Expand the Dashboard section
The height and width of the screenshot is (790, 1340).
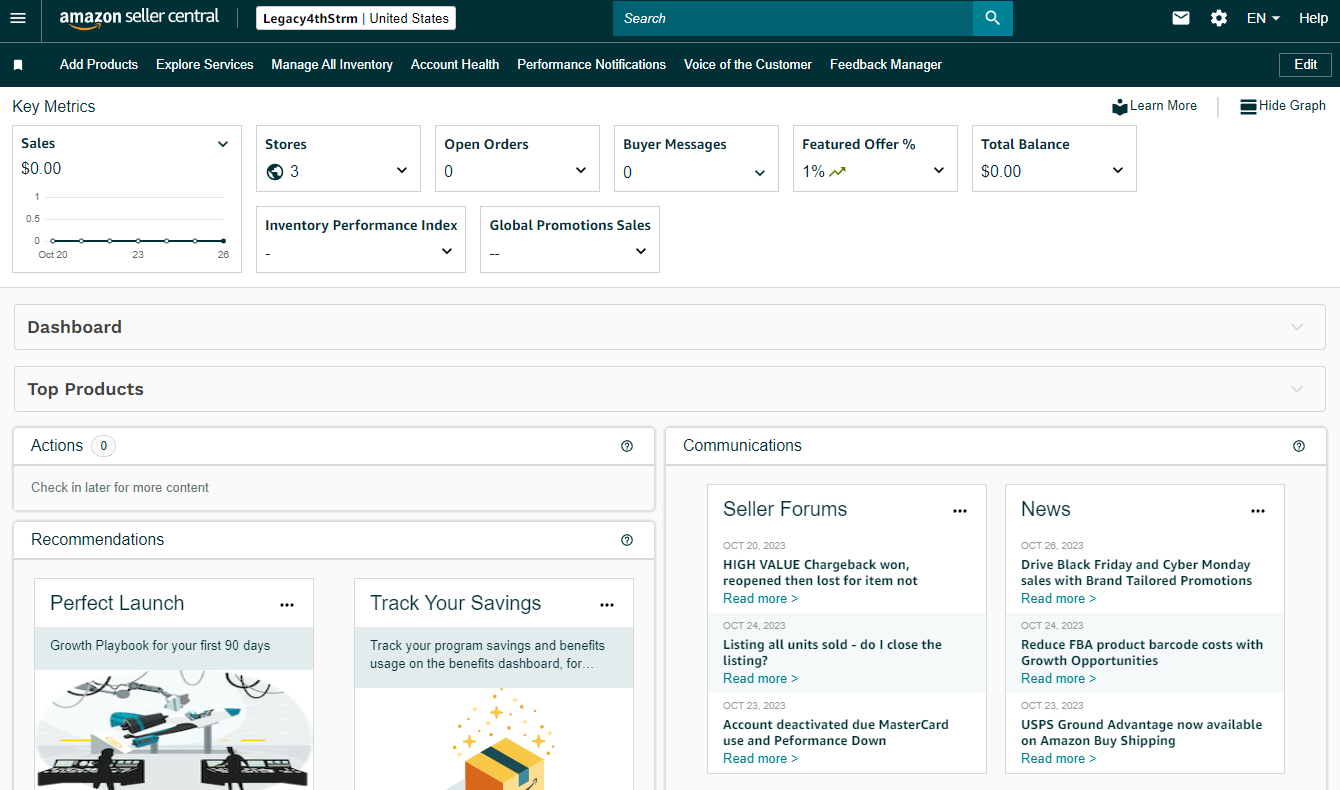coord(670,327)
